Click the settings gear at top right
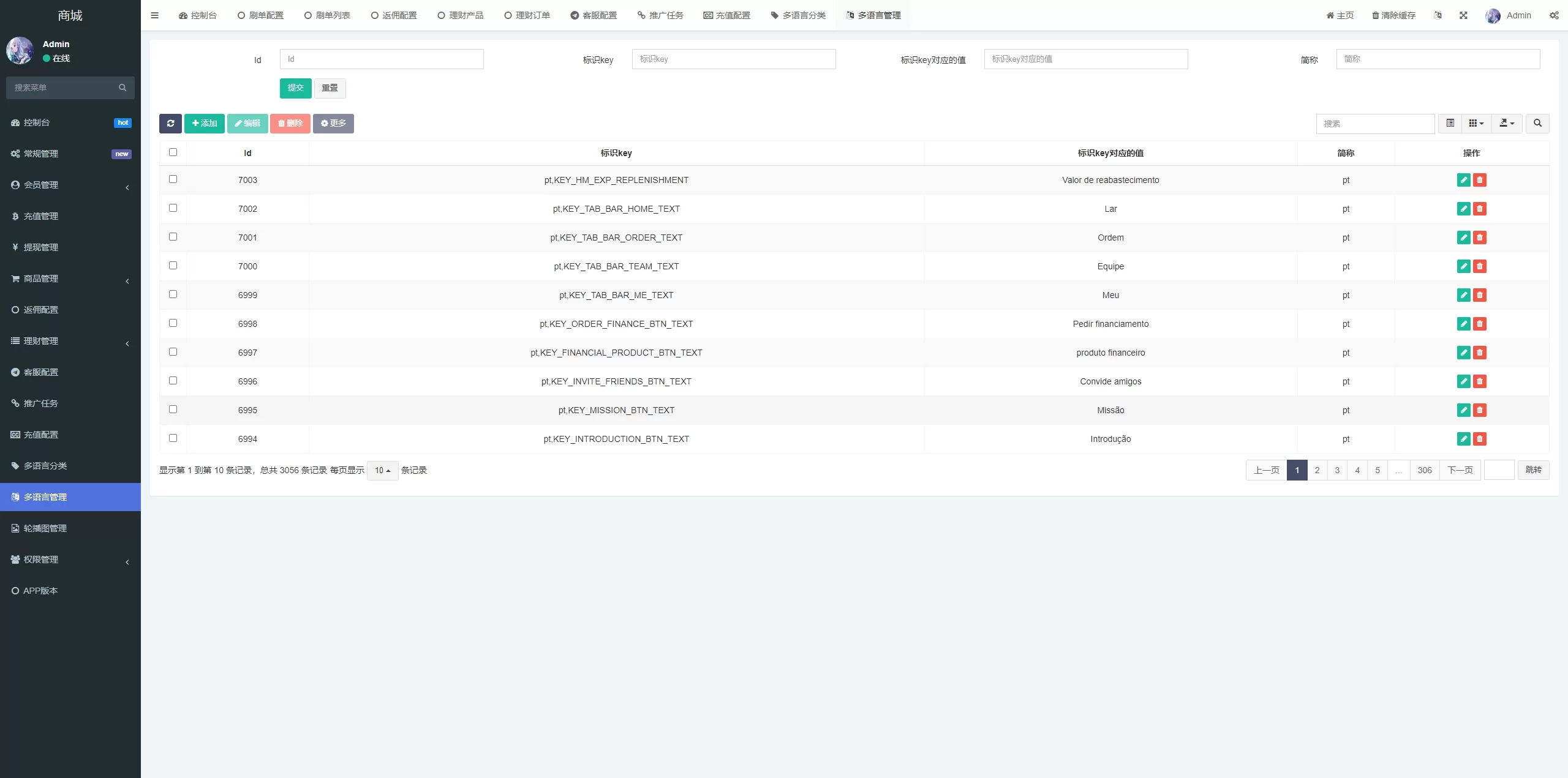This screenshot has height=778, width=1568. [1554, 15]
